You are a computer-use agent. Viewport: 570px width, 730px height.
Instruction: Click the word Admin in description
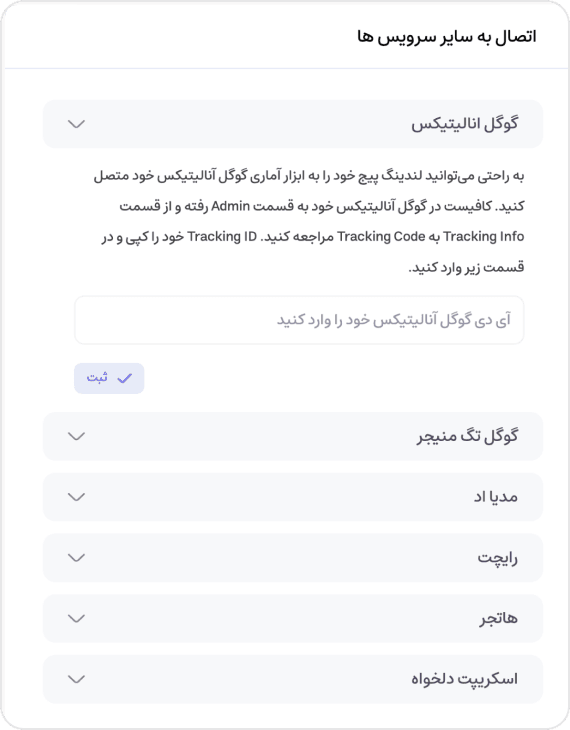click(231, 206)
